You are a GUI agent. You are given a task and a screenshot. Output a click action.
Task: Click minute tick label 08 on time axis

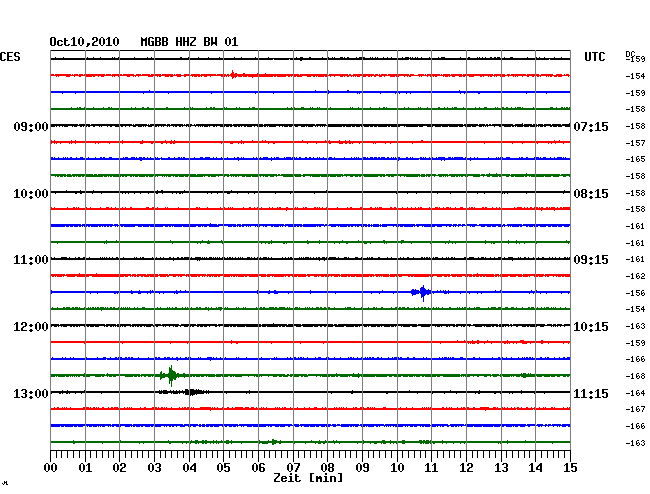click(x=327, y=468)
